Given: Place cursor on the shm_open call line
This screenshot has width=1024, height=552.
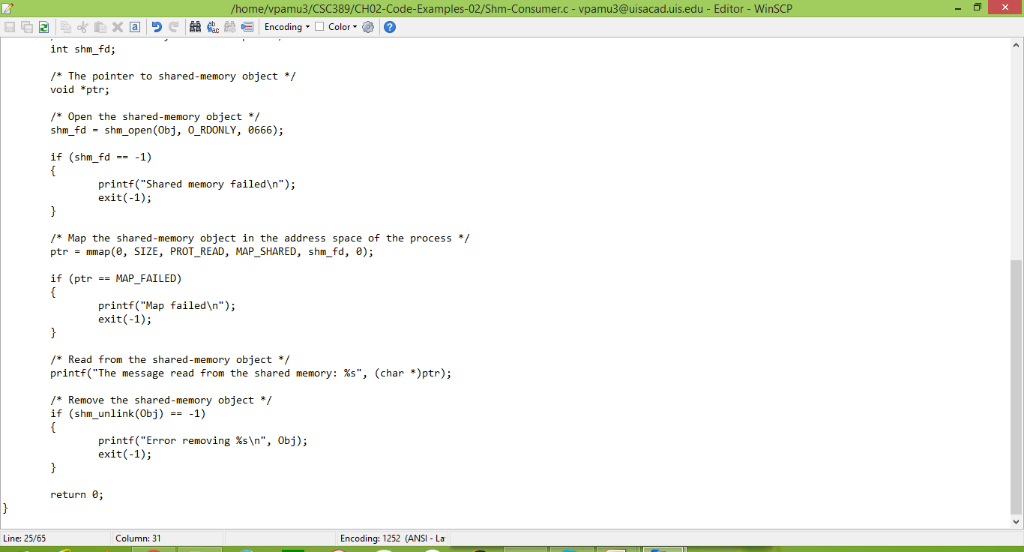Looking at the screenshot, I should (x=167, y=130).
